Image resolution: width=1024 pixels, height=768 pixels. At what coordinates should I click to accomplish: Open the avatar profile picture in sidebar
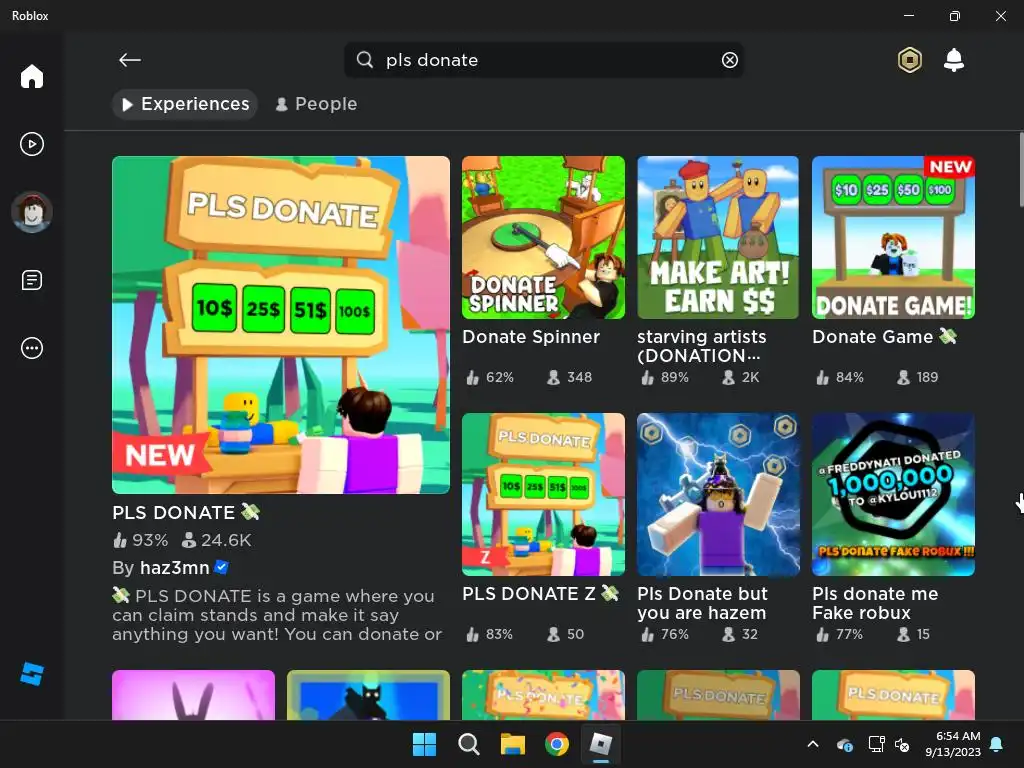coord(31,212)
